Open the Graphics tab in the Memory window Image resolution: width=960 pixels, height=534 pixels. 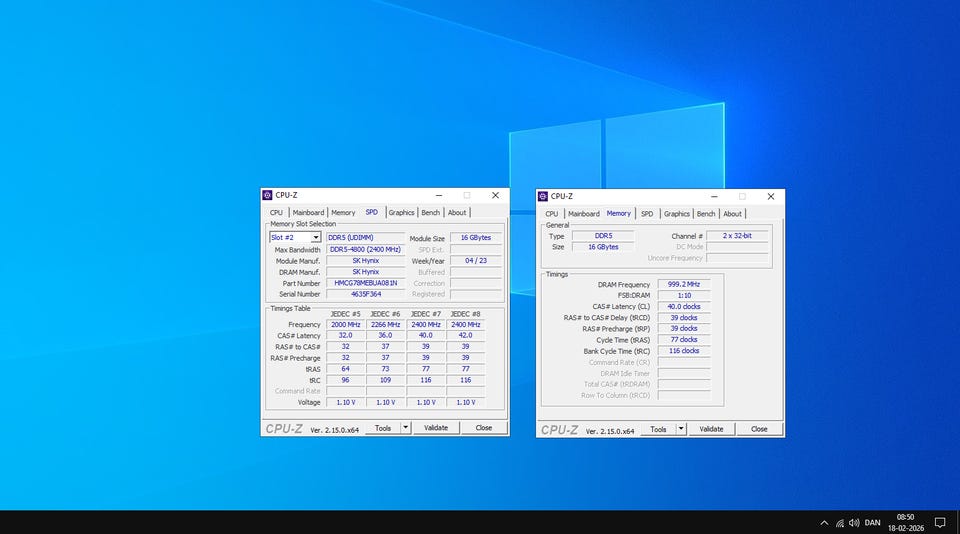click(x=677, y=213)
